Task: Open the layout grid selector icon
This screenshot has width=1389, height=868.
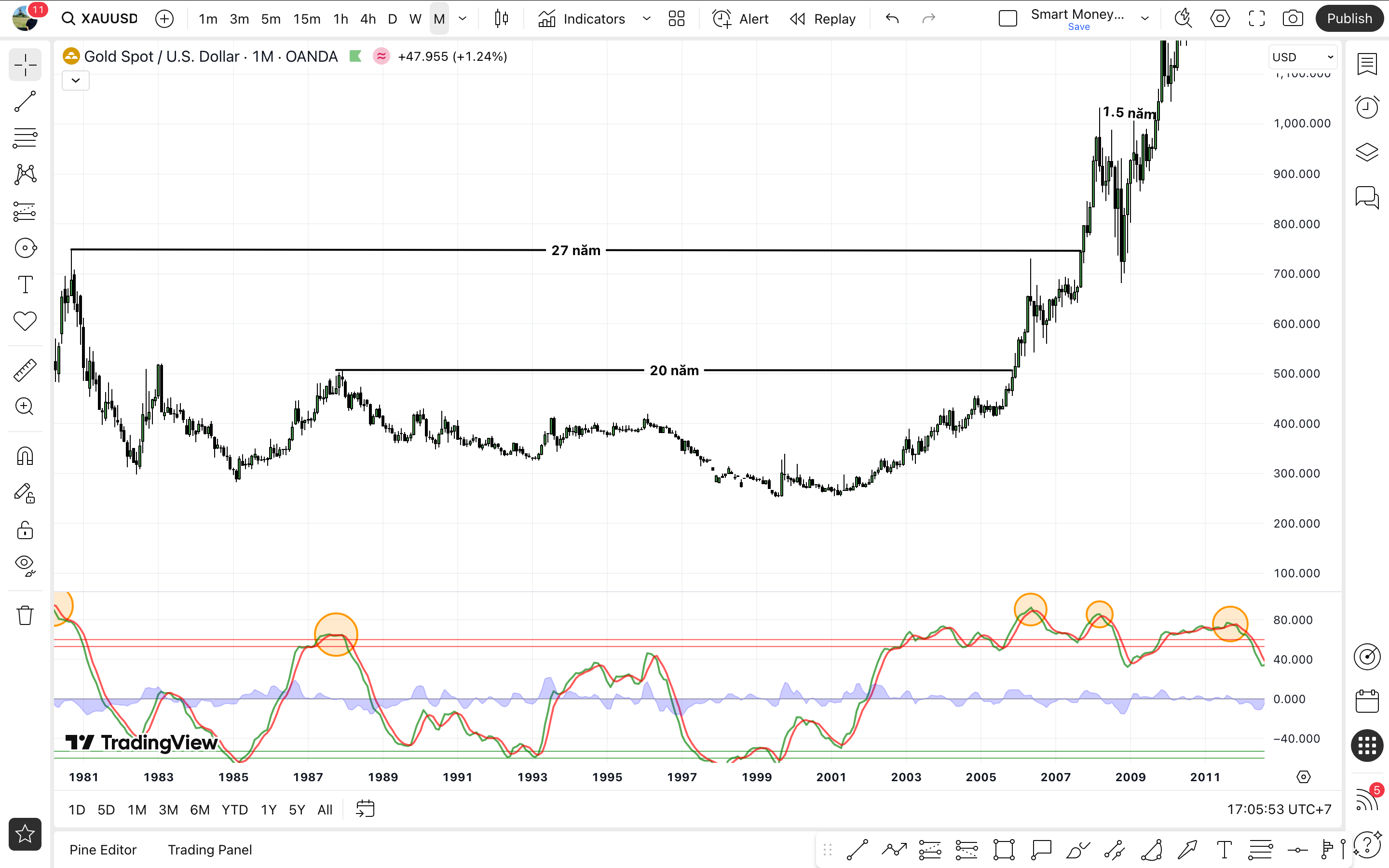Action: point(677,19)
